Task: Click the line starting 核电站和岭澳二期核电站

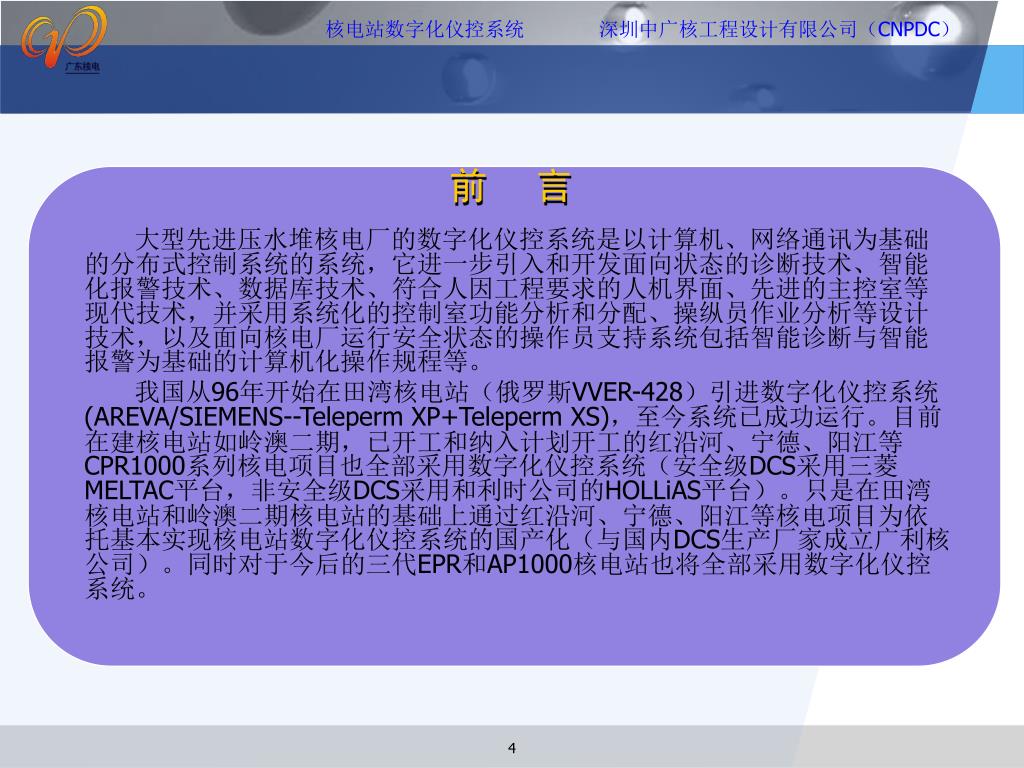Action: pyautogui.click(x=507, y=515)
